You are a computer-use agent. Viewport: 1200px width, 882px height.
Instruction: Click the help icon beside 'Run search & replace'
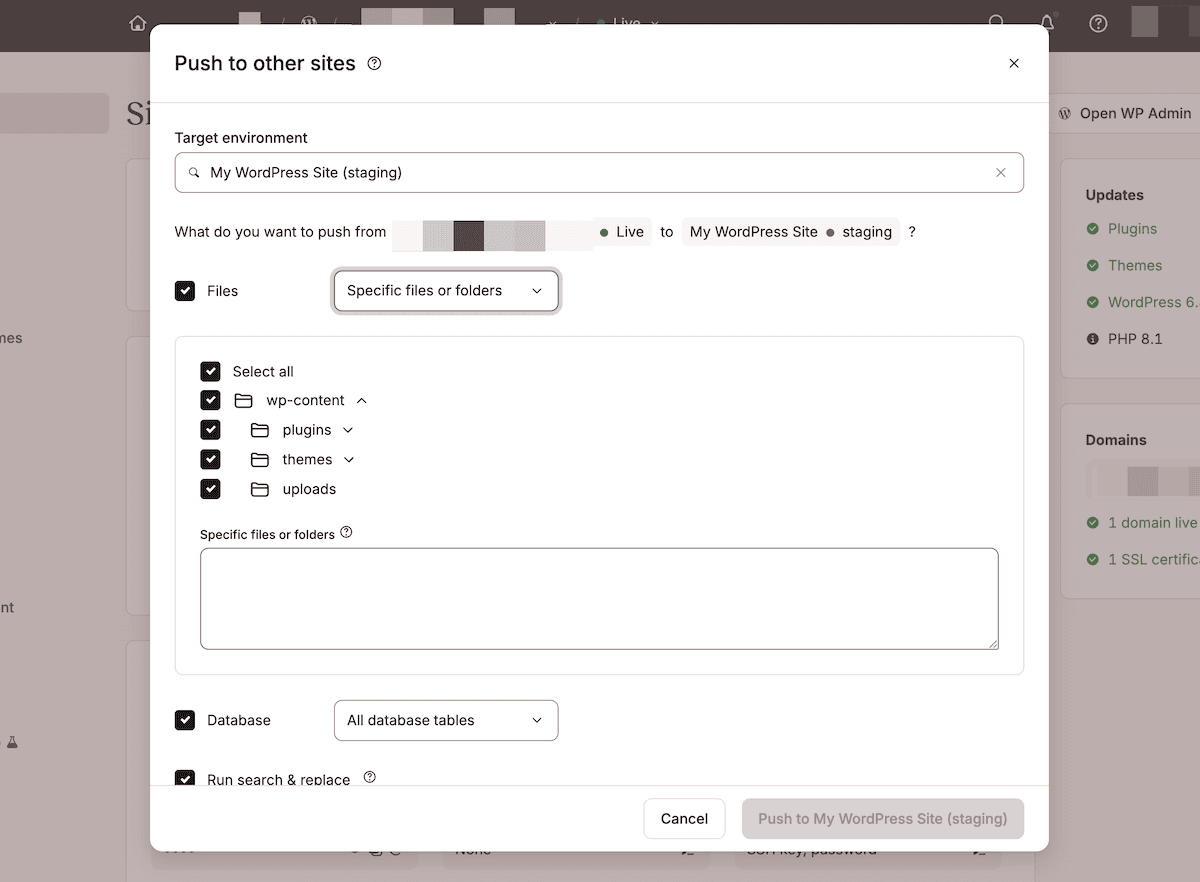pyautogui.click(x=369, y=777)
